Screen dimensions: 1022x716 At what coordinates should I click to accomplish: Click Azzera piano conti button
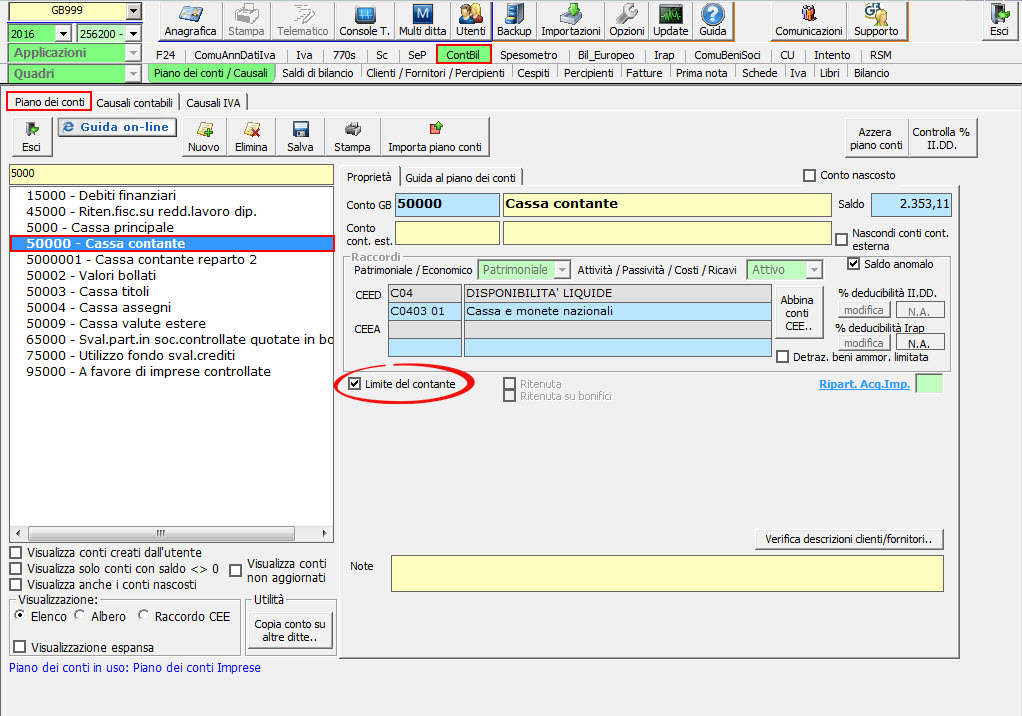(x=875, y=138)
